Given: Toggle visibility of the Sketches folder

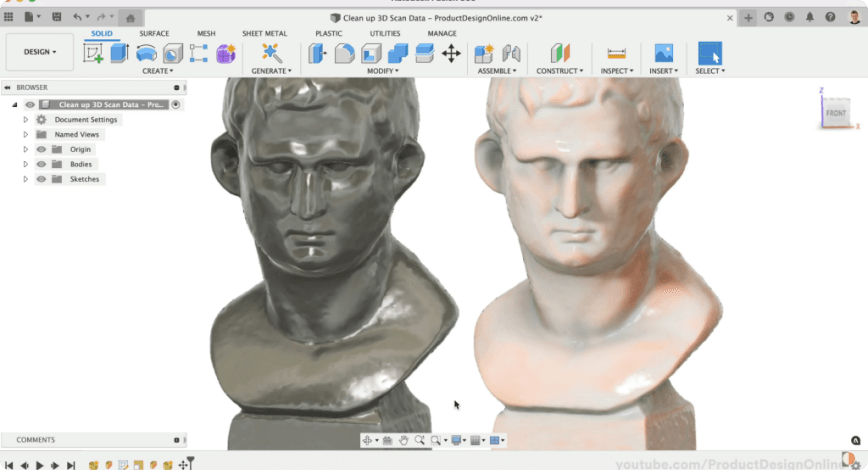Looking at the screenshot, I should coord(42,179).
